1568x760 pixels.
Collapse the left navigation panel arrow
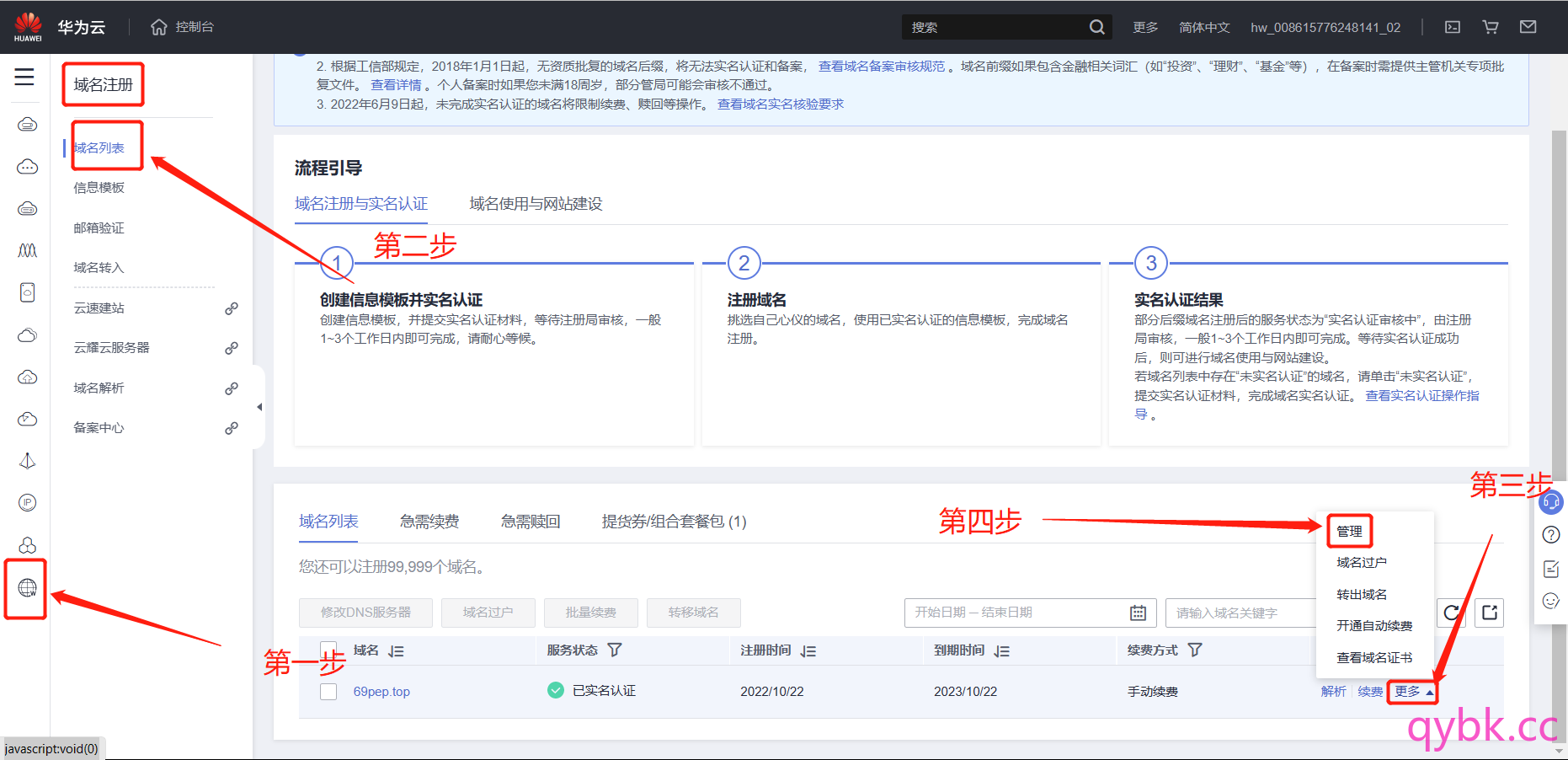click(259, 407)
